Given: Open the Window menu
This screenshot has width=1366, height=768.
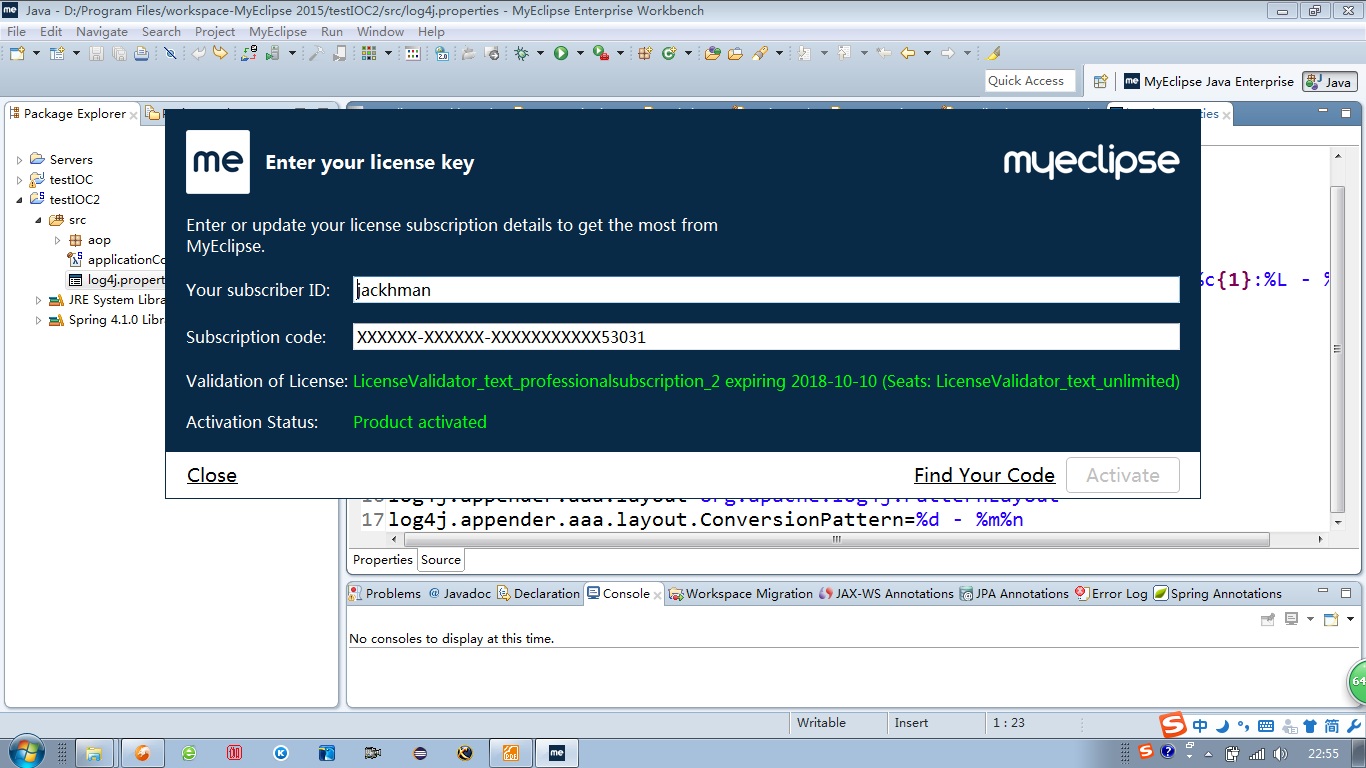Looking at the screenshot, I should pyautogui.click(x=380, y=31).
